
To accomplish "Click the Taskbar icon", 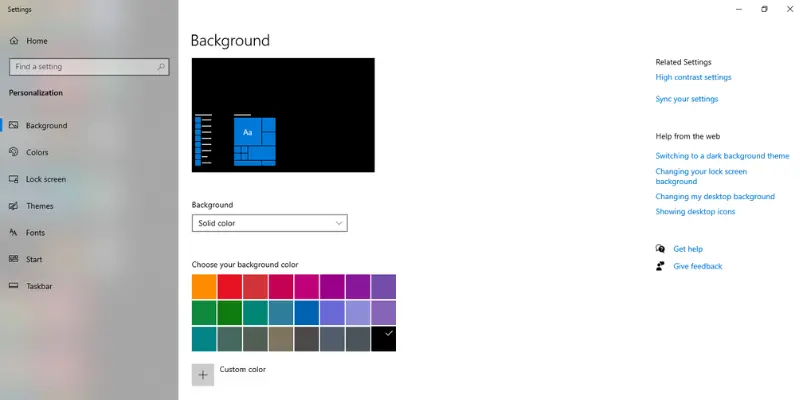I will 14,286.
